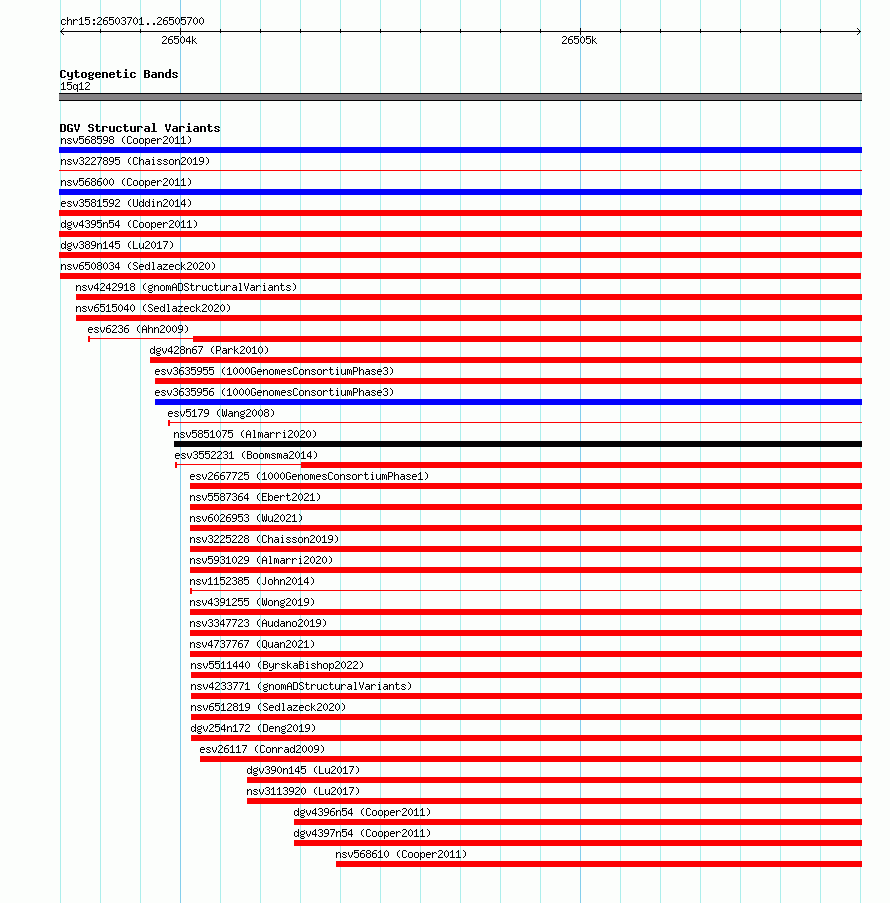
Task: Open the nsv568600 (Cooper2011) variant label
Action: click(126, 183)
